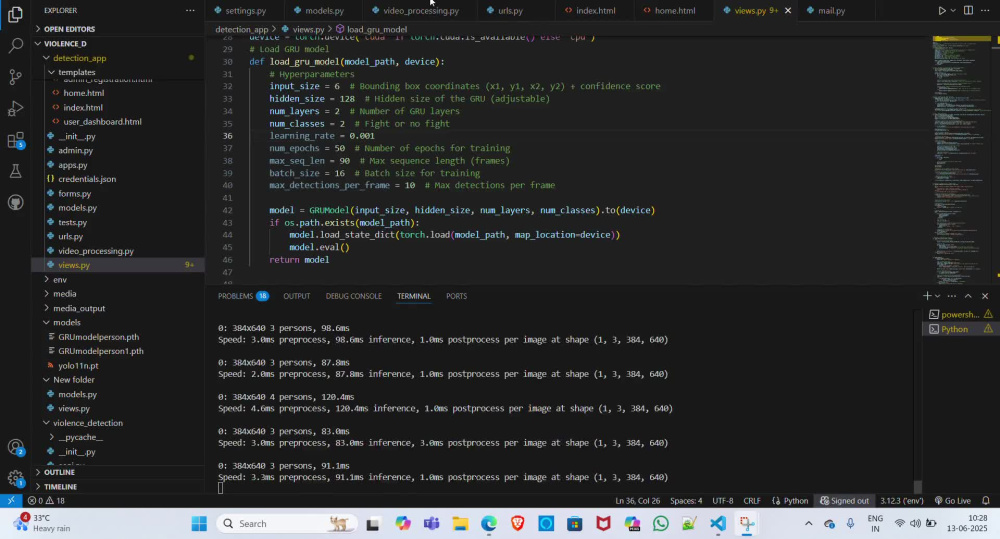Open the GitHub view in activity bar
Screen dimensions: 1000x539
click(15, 203)
